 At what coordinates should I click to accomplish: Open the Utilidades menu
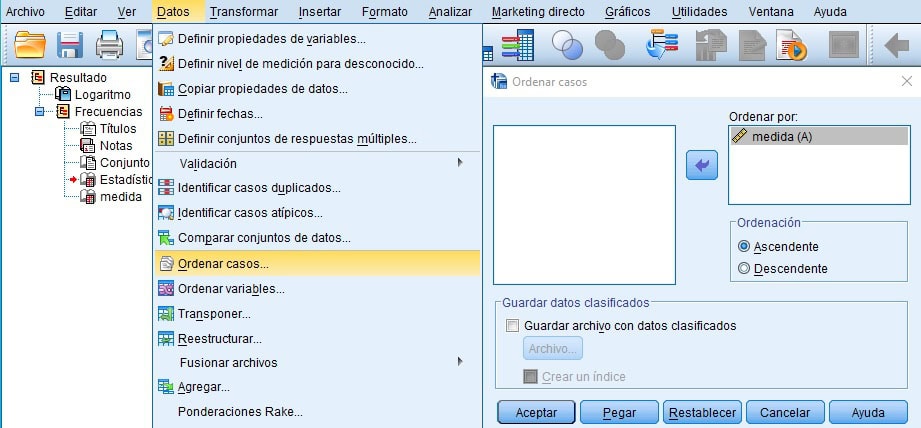pos(699,12)
